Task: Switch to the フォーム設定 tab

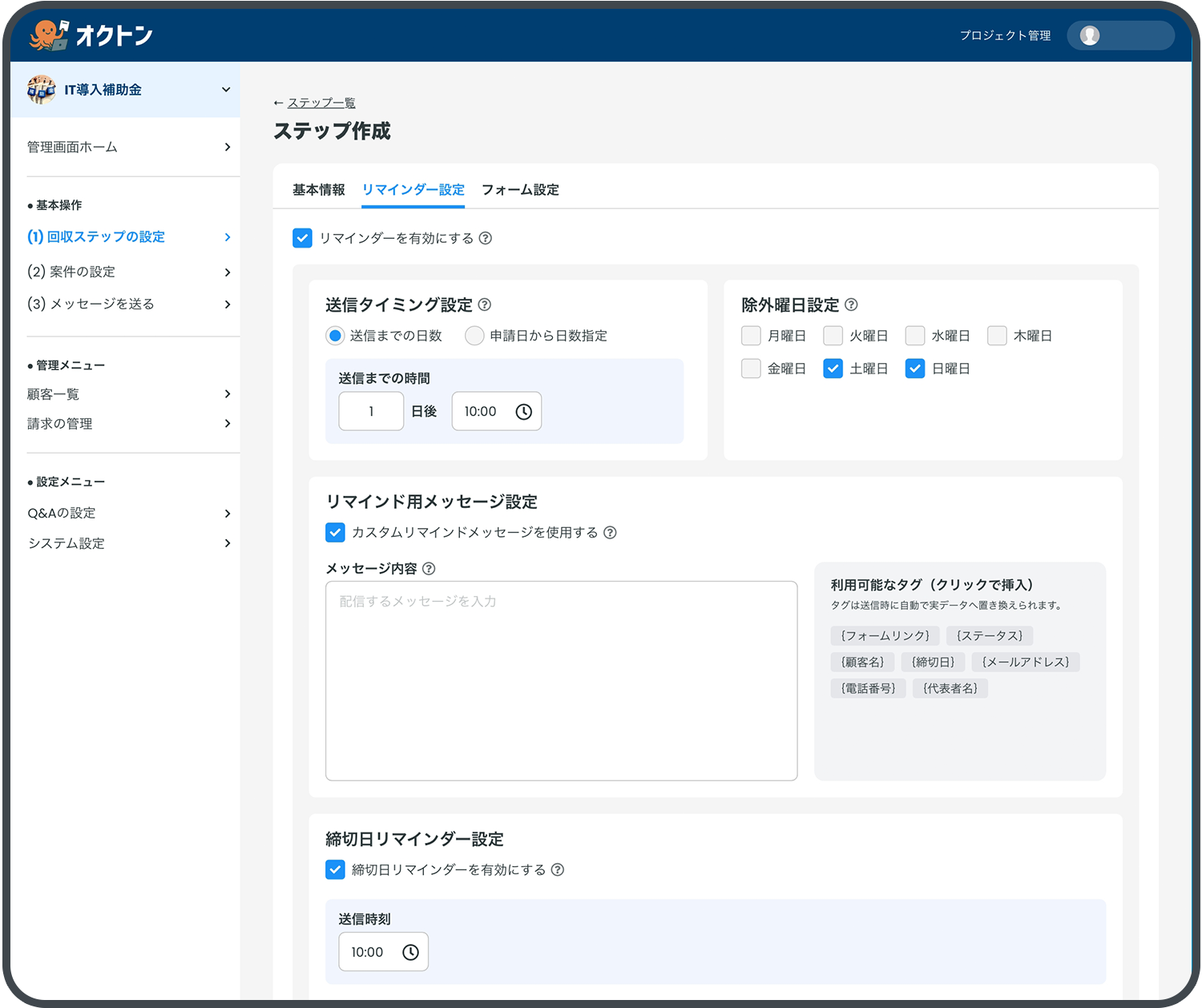Action: click(x=520, y=190)
